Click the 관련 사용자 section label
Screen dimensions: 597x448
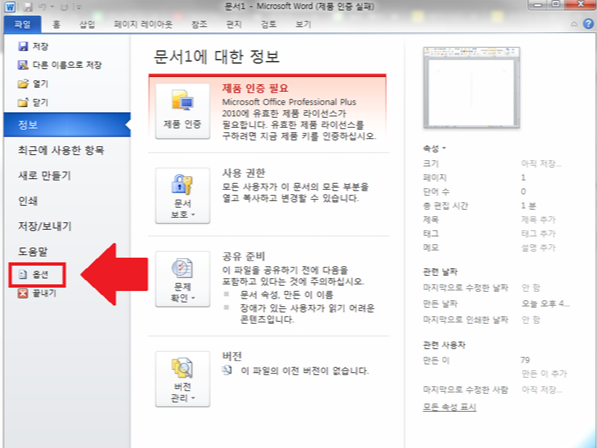(x=444, y=345)
